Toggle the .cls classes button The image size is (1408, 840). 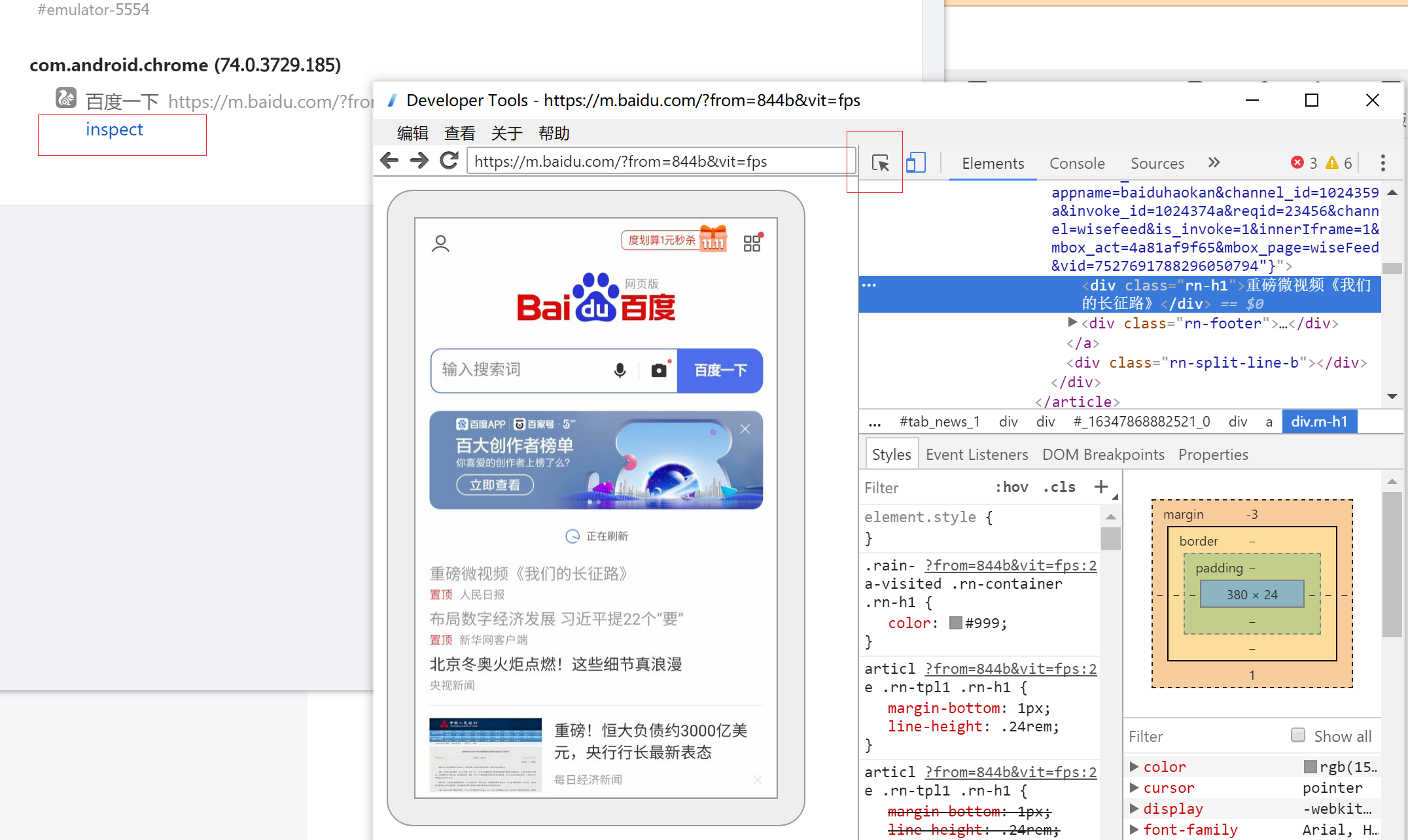click(1059, 487)
